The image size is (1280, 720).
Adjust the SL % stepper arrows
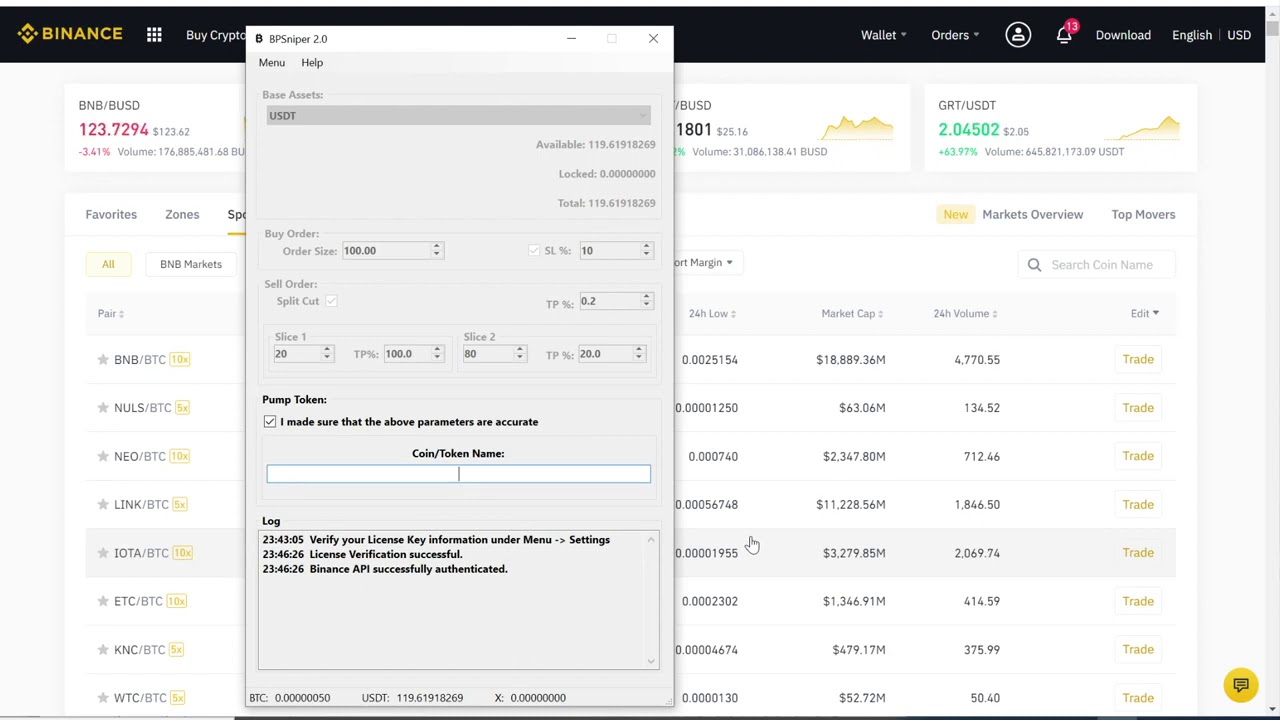tap(646, 250)
